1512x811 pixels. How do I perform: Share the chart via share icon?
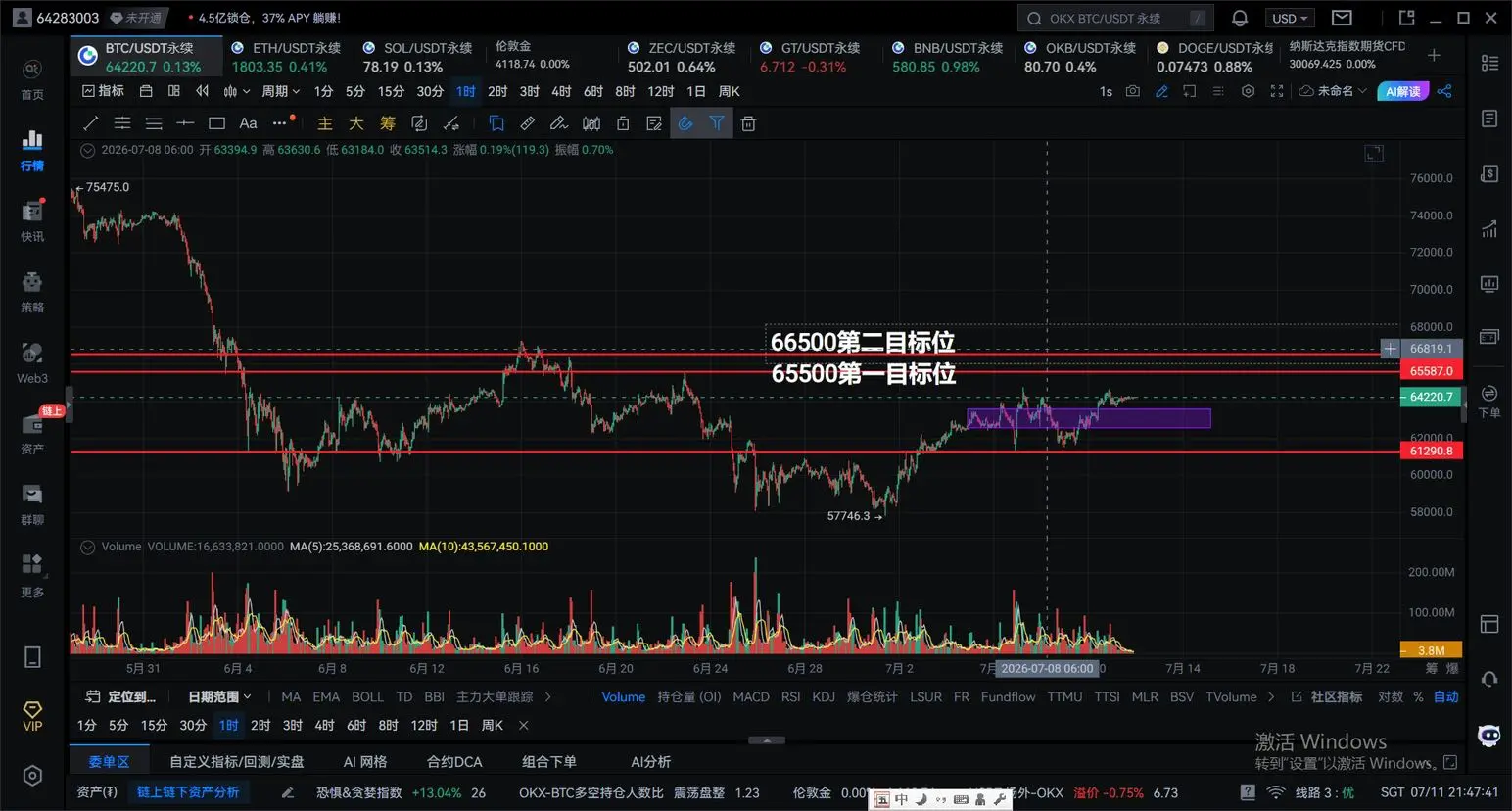[1444, 91]
